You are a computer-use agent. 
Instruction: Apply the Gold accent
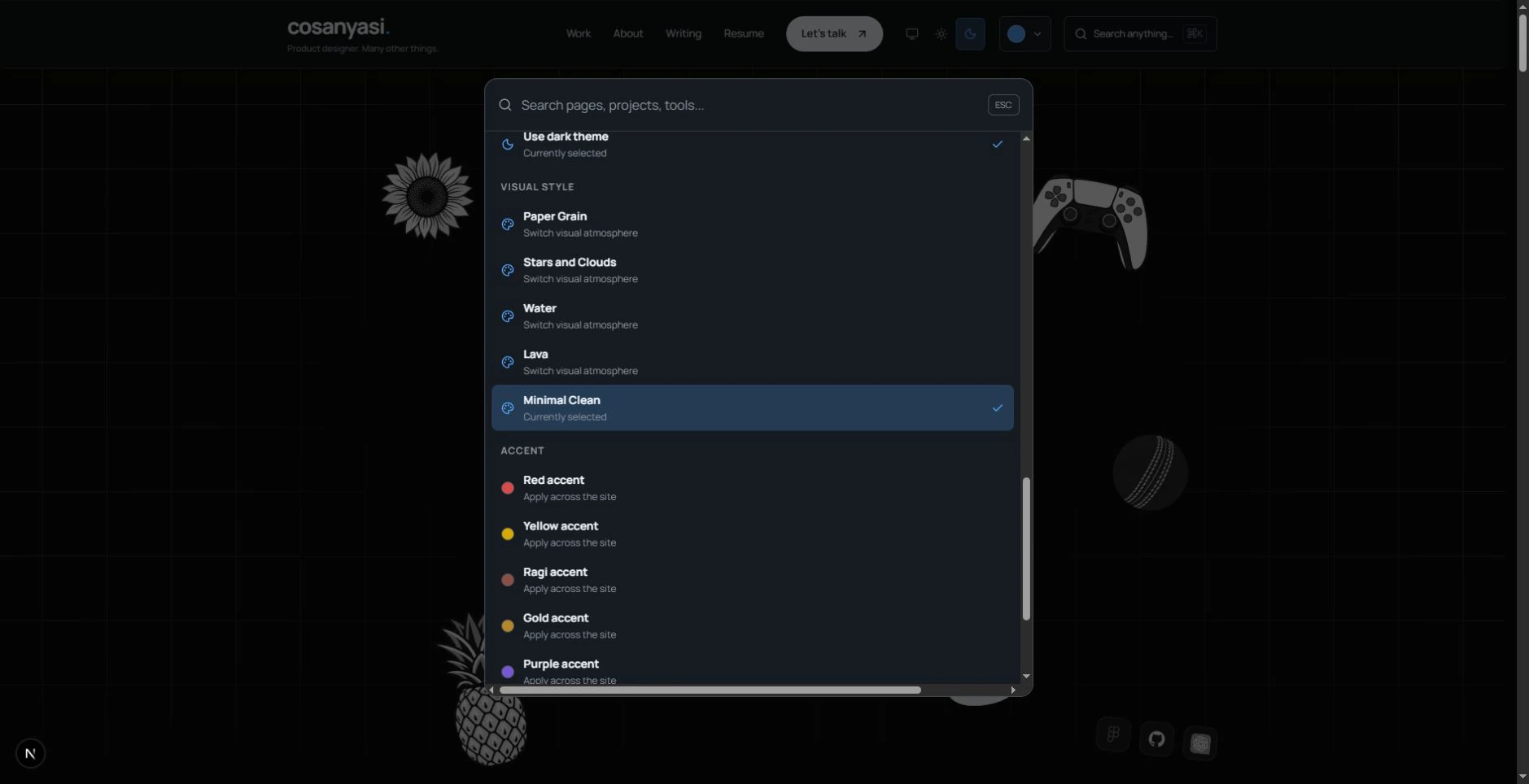coord(752,625)
